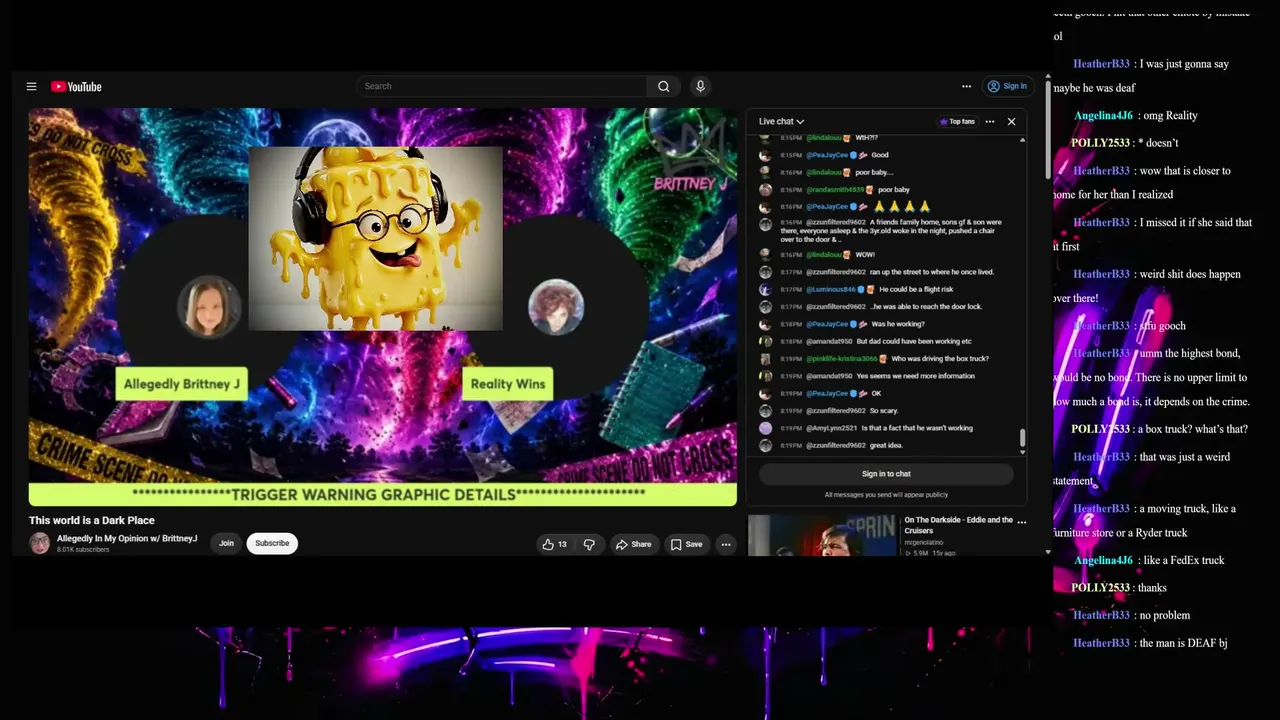This screenshot has width=1280, height=720.
Task: Focus the YouTube search field
Action: click(x=502, y=87)
